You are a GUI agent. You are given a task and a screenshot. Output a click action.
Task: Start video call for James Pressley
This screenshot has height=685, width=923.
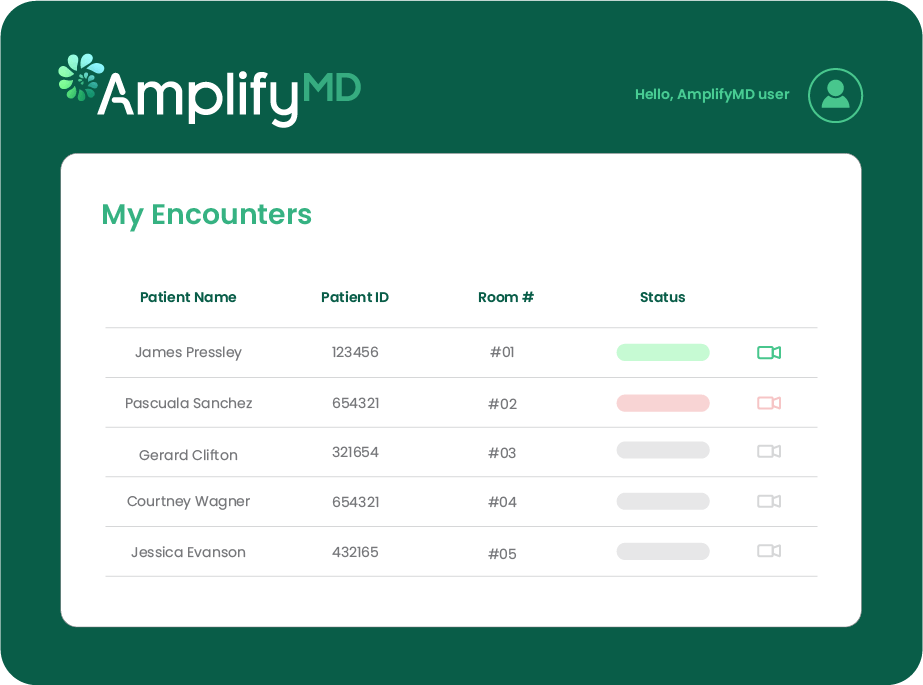click(769, 353)
